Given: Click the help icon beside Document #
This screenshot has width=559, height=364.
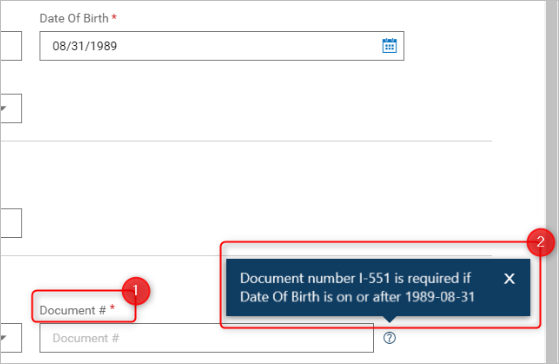Looking at the screenshot, I should [389, 338].
